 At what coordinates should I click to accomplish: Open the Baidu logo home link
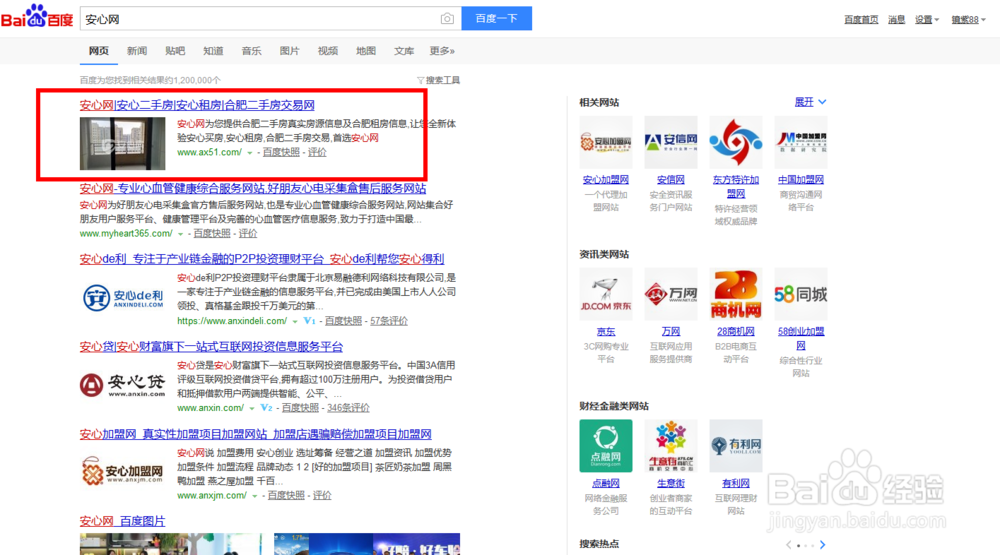(x=37, y=17)
